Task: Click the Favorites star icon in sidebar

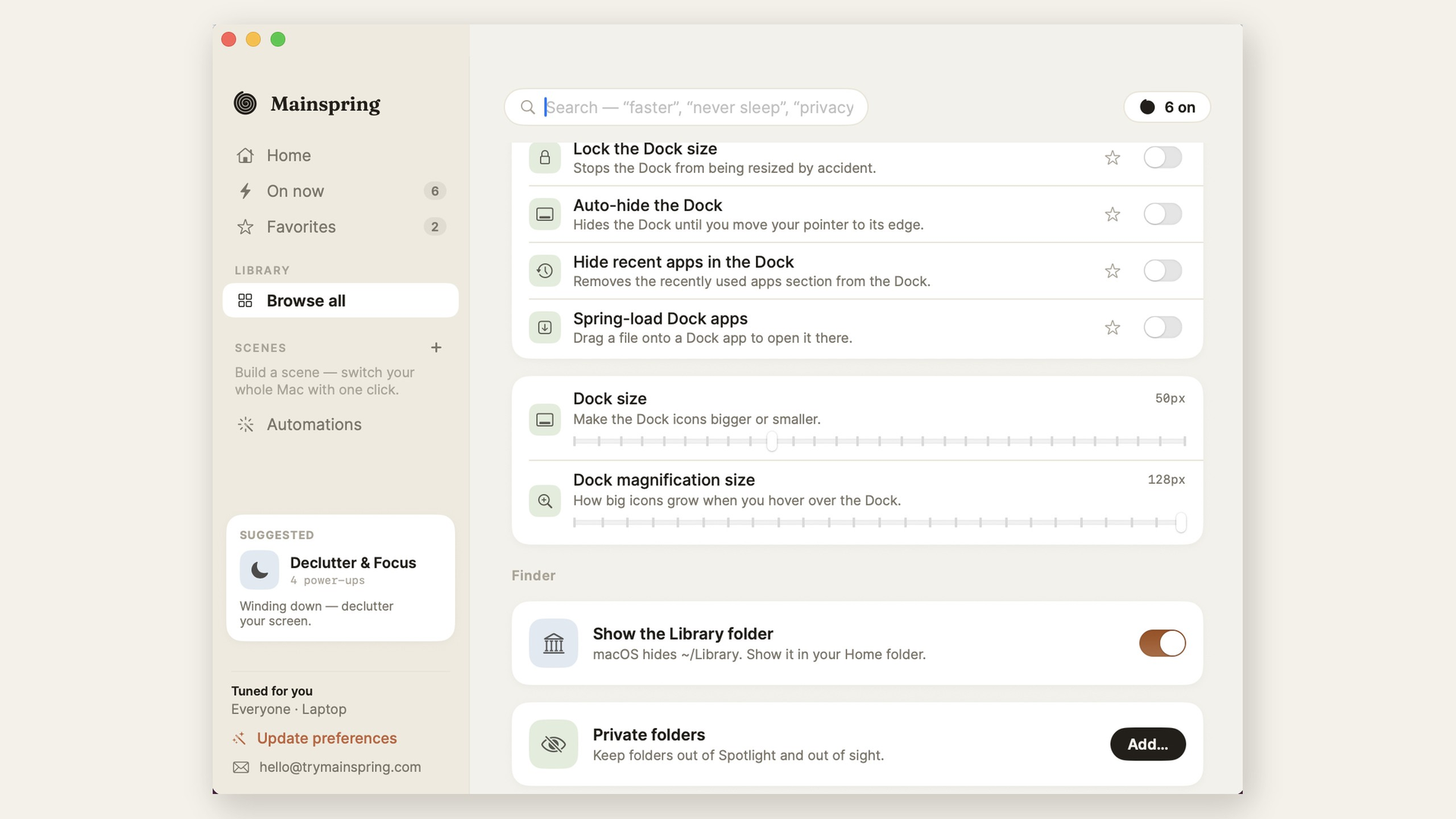Action: pyautogui.click(x=245, y=227)
